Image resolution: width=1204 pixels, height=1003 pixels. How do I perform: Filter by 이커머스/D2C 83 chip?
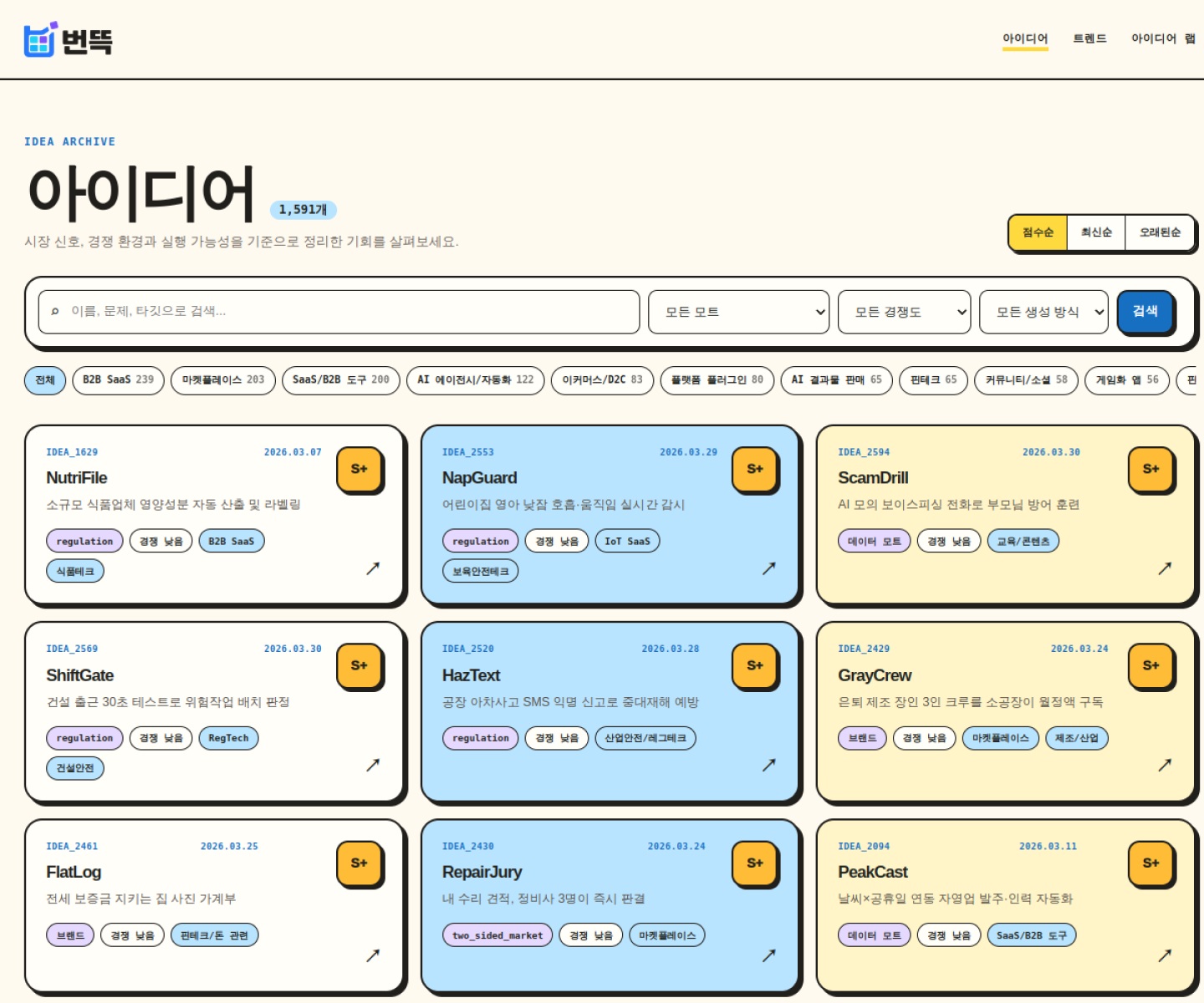tap(602, 380)
